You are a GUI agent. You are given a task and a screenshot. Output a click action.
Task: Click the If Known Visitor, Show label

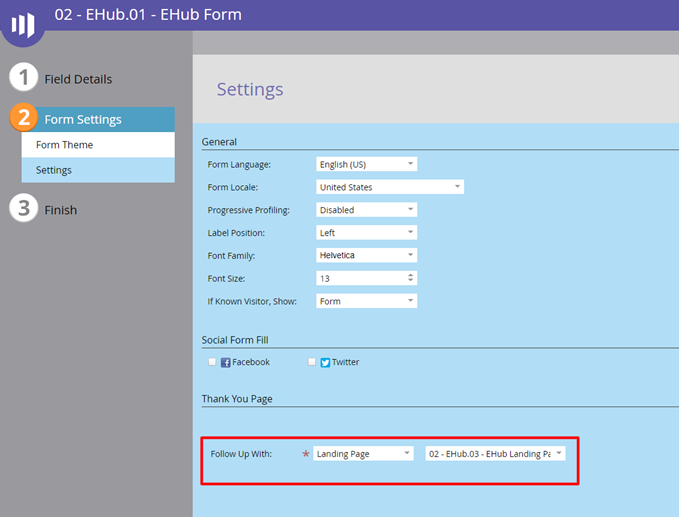point(252,301)
